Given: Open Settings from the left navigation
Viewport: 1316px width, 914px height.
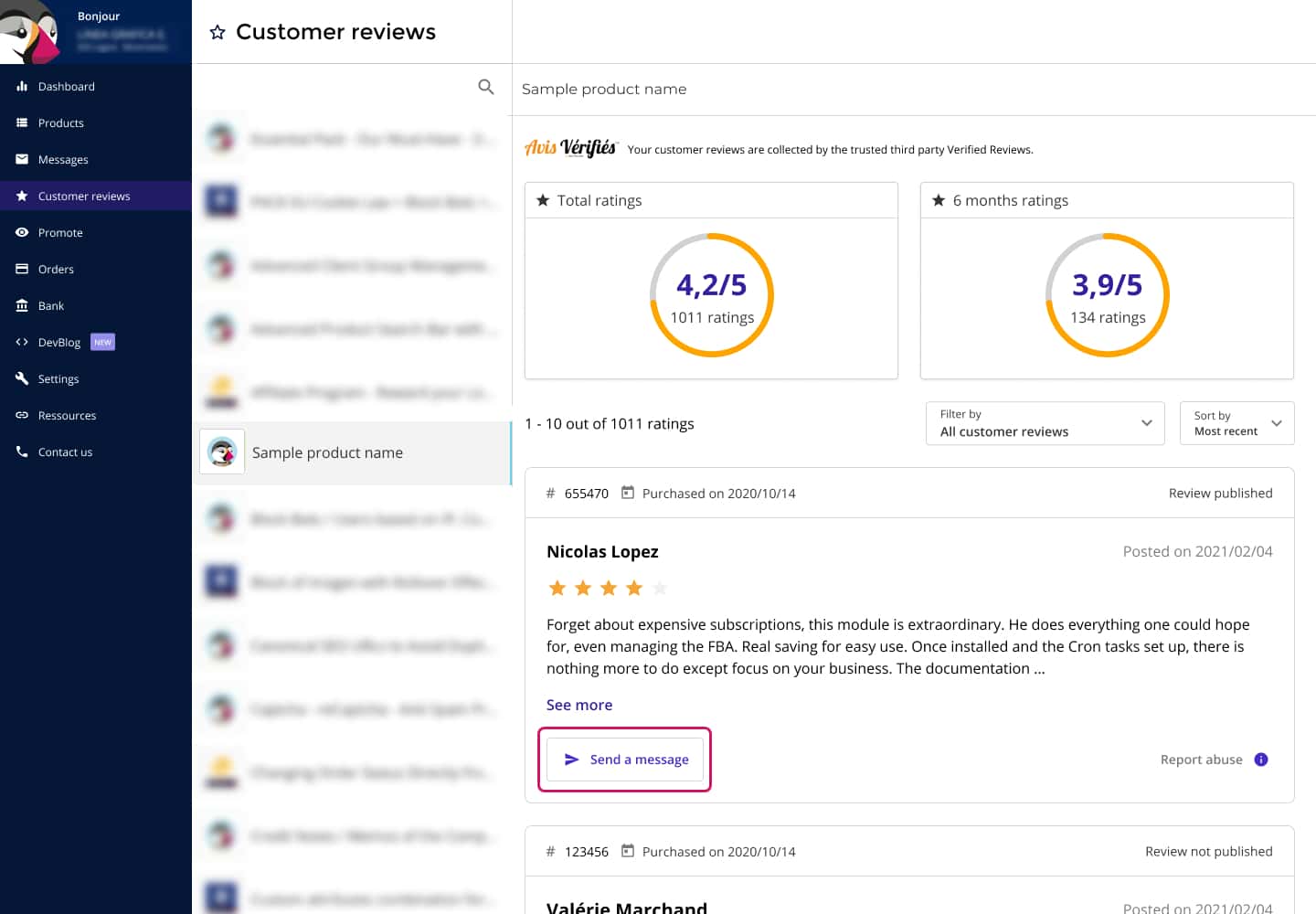Looking at the screenshot, I should pos(58,379).
